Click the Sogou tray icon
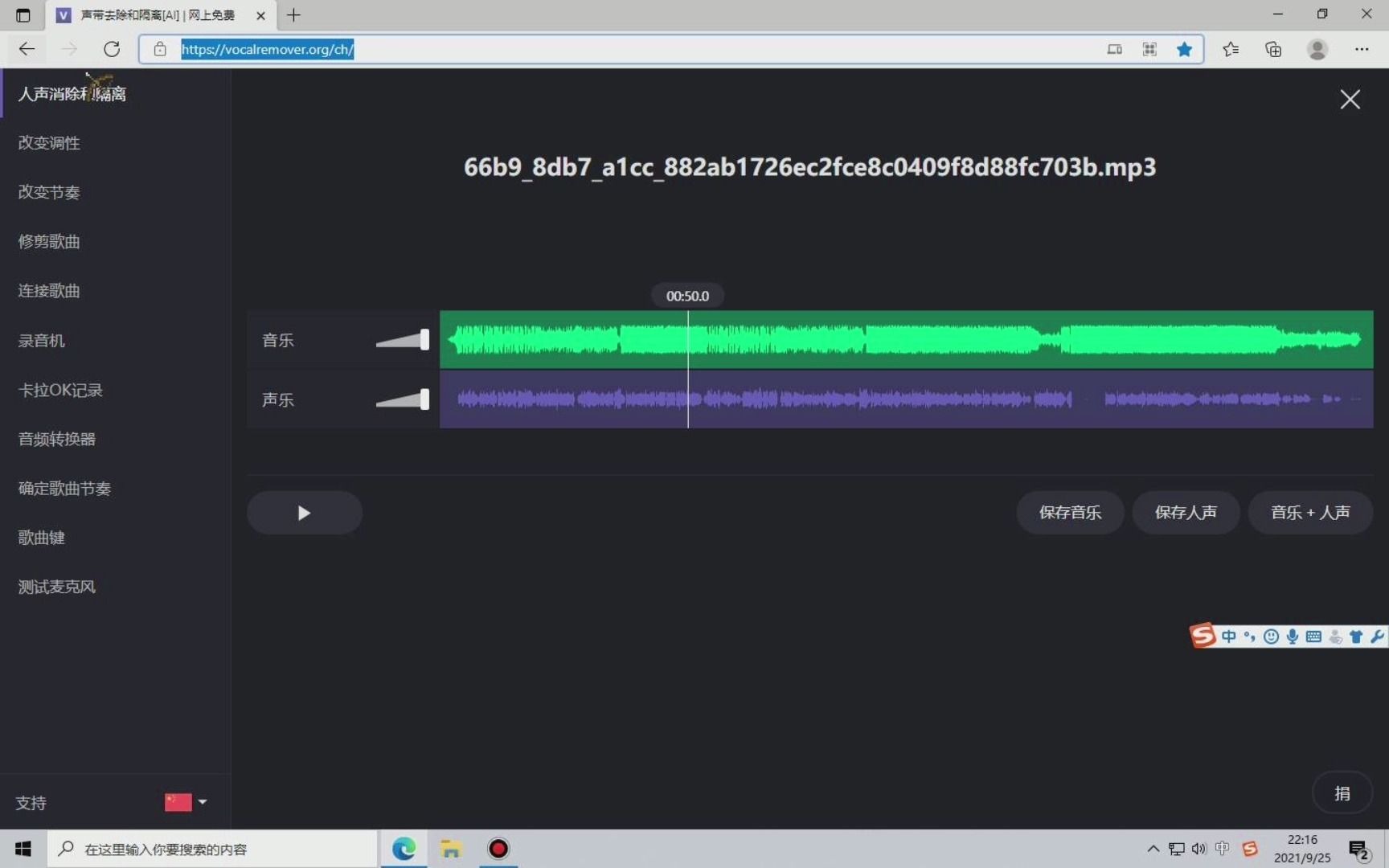 pos(1249,849)
